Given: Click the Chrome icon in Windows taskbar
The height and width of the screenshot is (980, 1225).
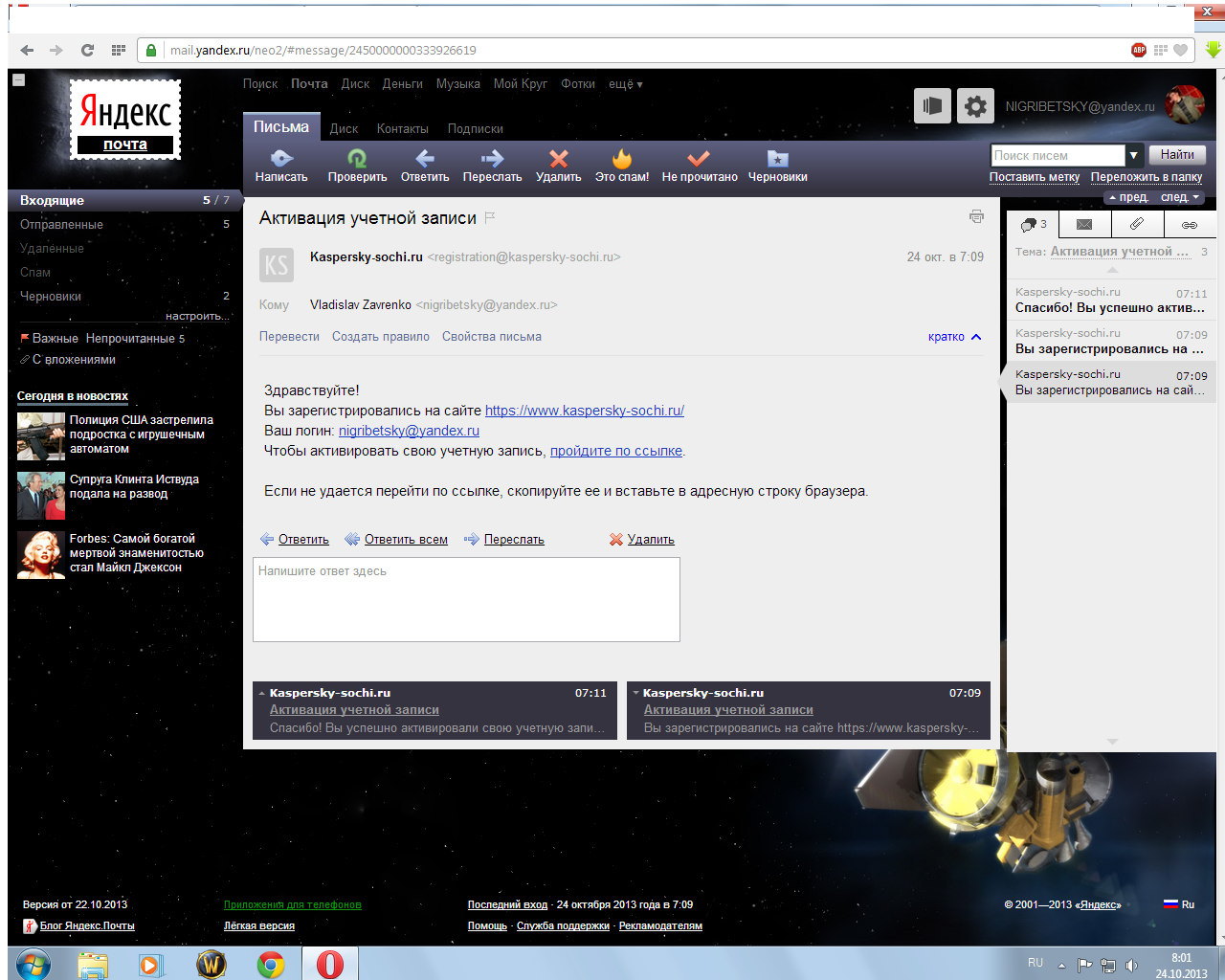Looking at the screenshot, I should pos(271,965).
